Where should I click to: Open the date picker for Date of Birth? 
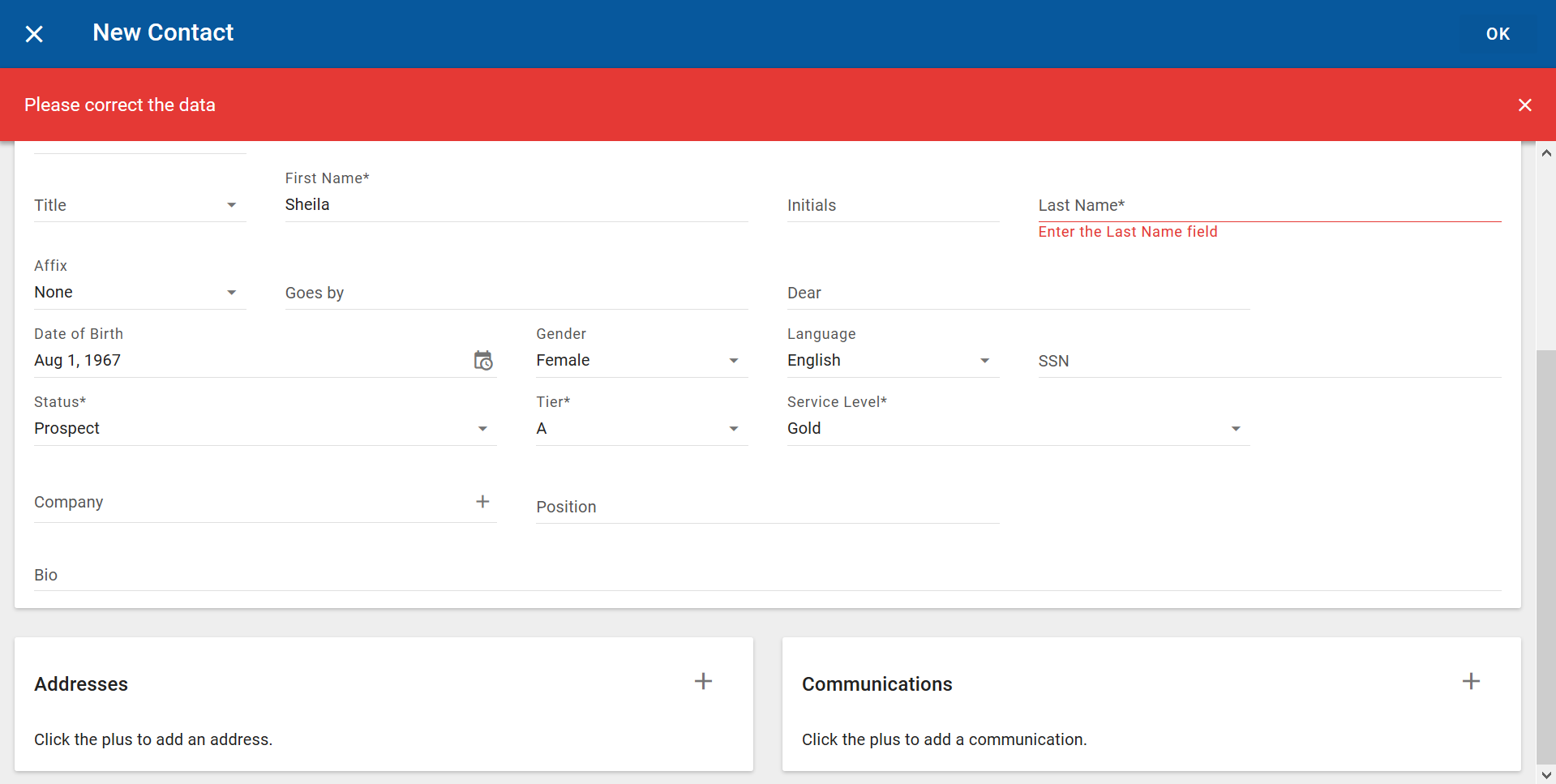coord(482,360)
